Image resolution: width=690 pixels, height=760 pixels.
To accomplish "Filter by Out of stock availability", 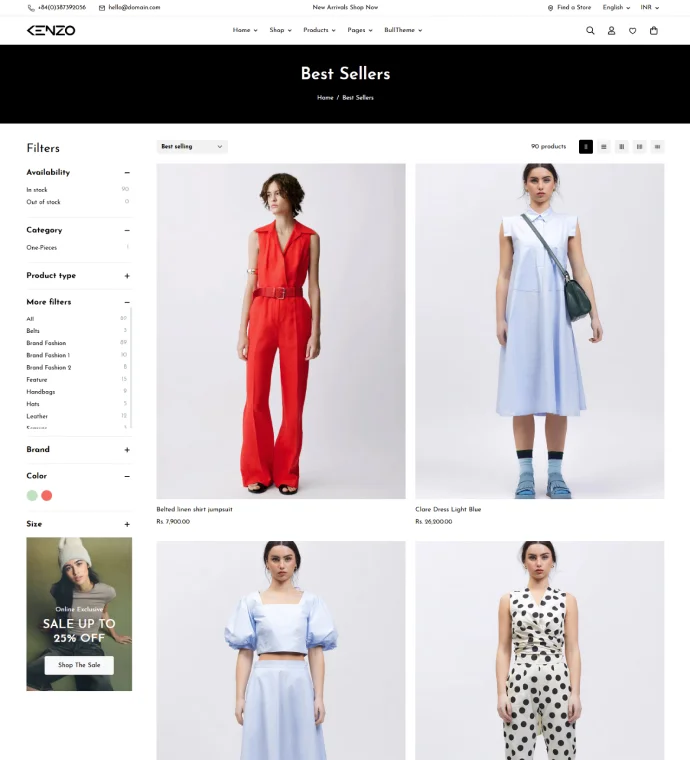I will click(x=43, y=202).
